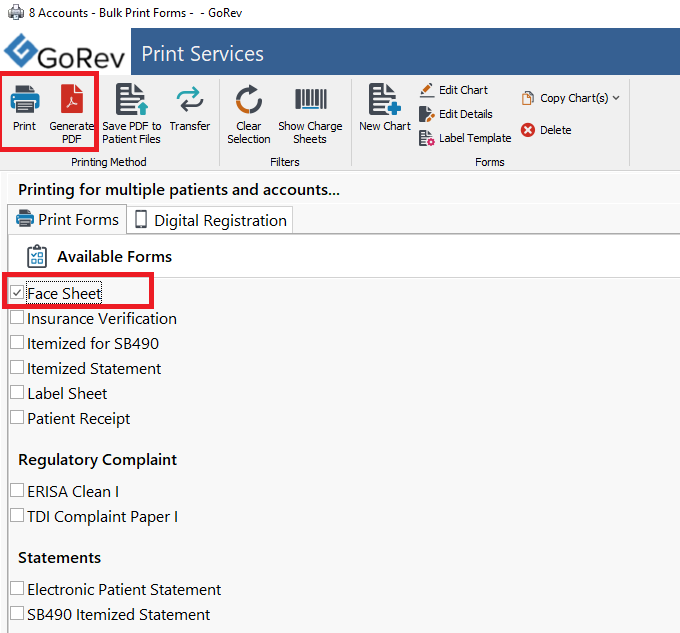Click the Edit Details label
Image resolution: width=680 pixels, height=633 pixels.
coord(466,114)
